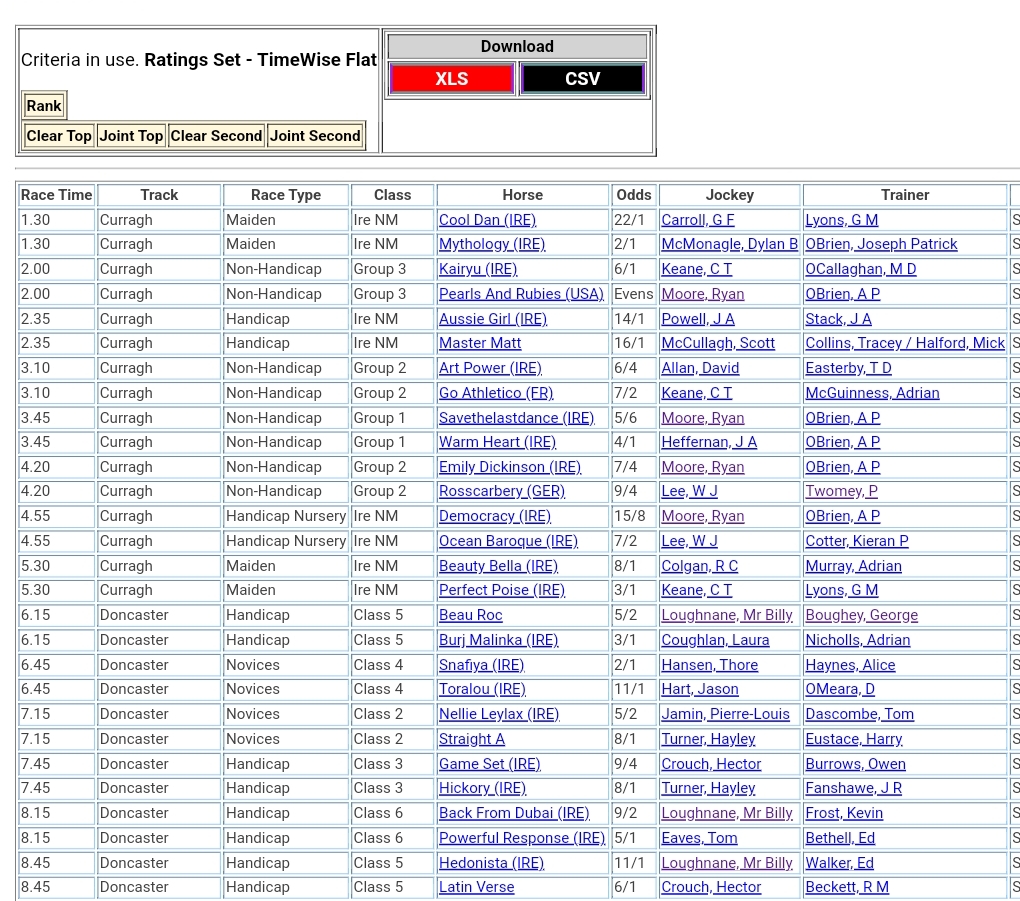
Task: Click the Race Time column header
Action: click(56, 195)
